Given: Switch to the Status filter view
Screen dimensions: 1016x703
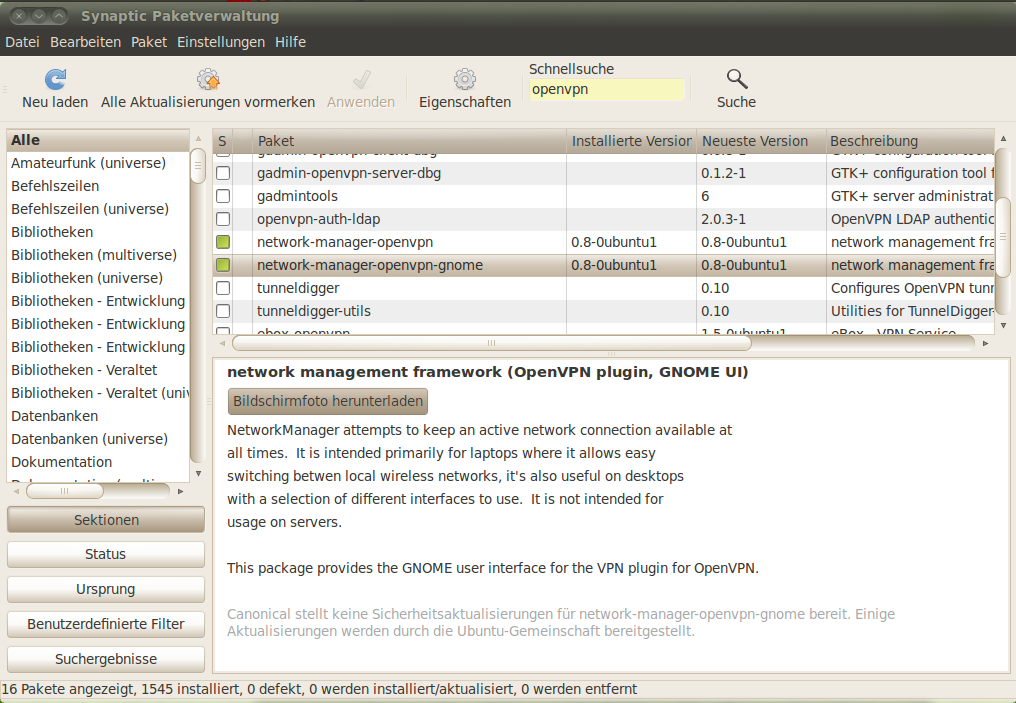Looking at the screenshot, I should pos(106,554).
